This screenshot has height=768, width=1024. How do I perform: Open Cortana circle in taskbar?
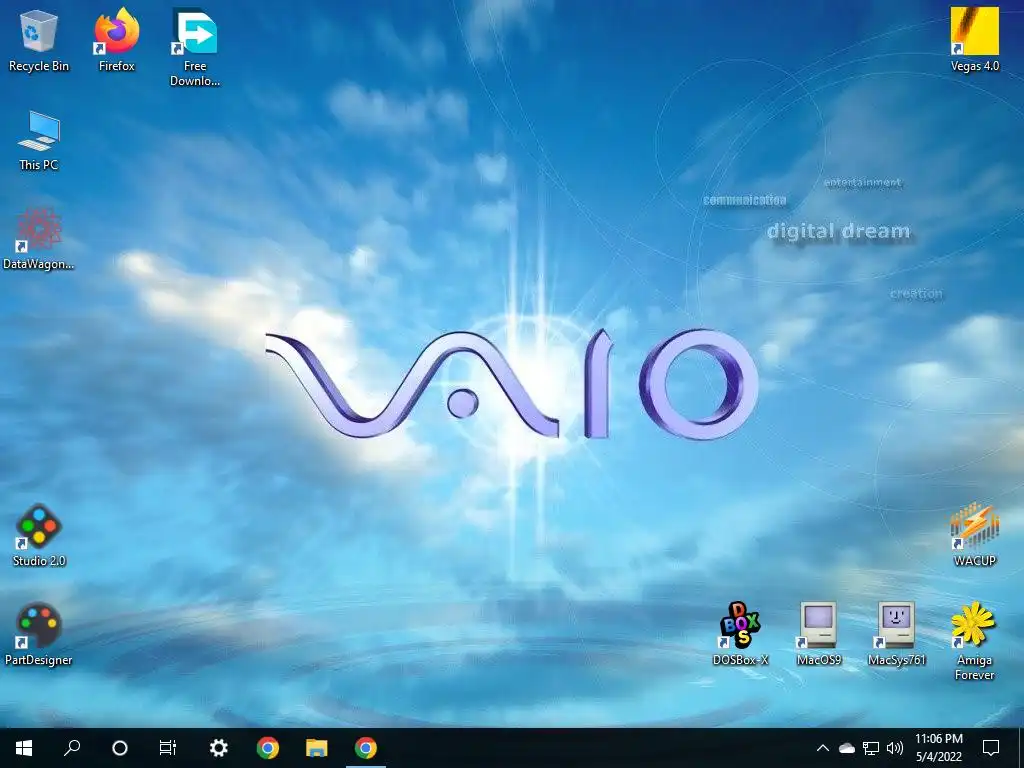tap(120, 748)
